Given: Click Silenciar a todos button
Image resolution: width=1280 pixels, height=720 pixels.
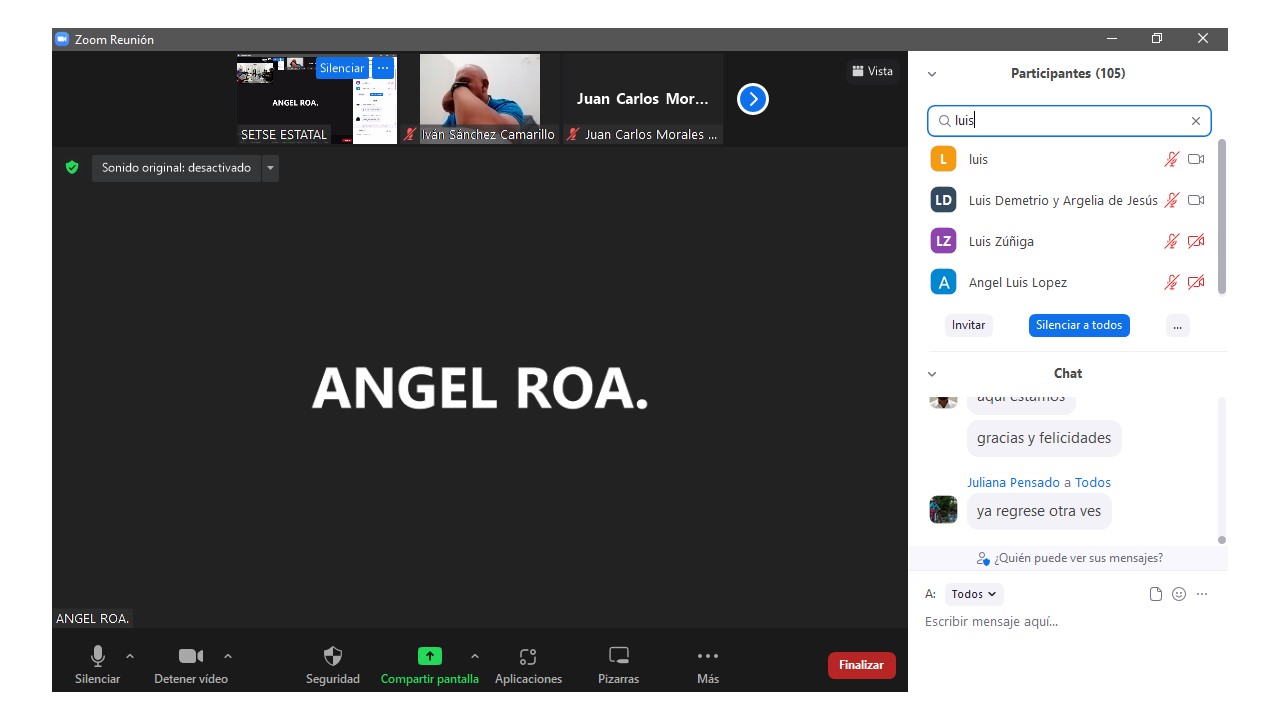Looking at the screenshot, I should click(x=1079, y=325).
